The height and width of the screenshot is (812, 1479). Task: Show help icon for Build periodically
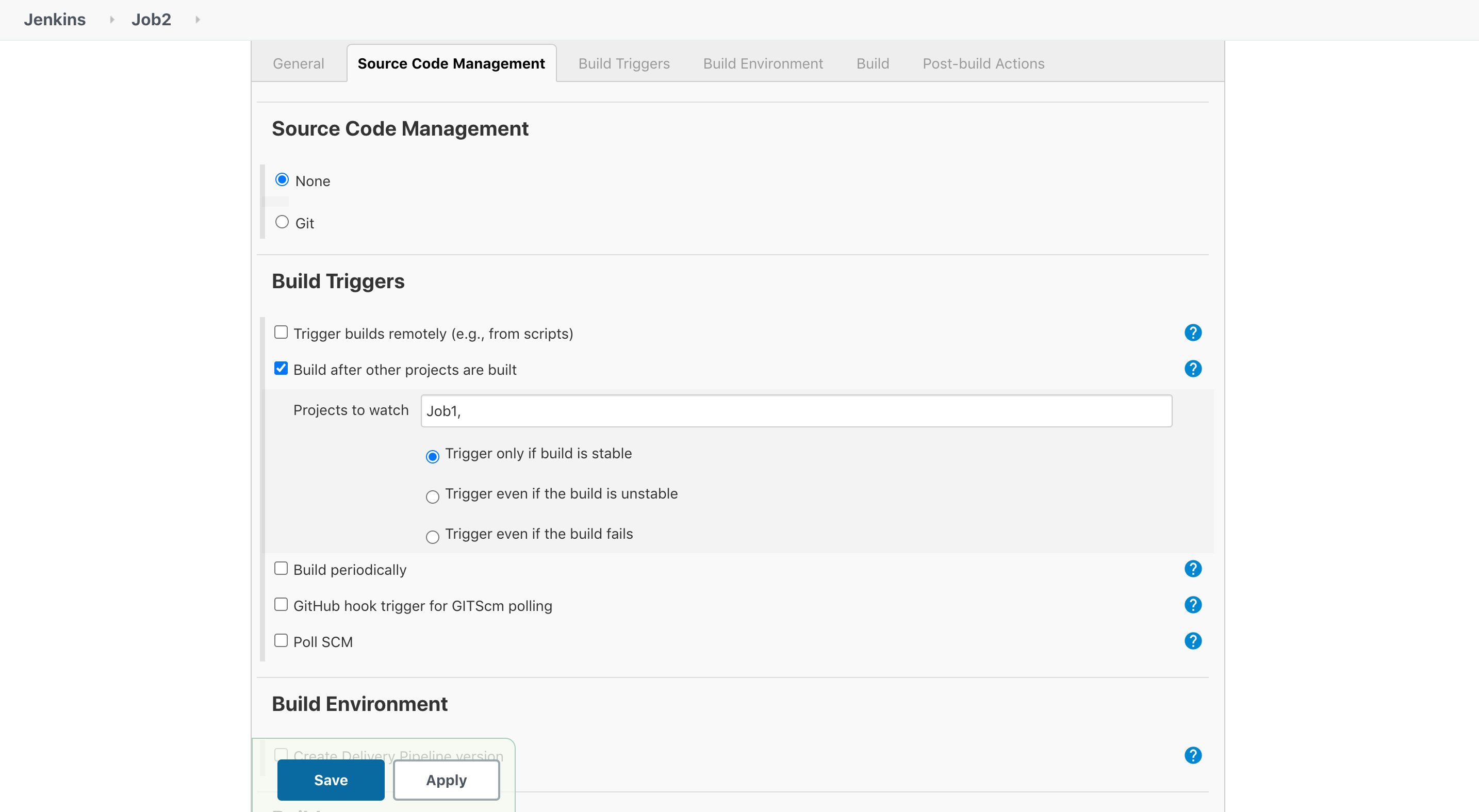(1192, 569)
